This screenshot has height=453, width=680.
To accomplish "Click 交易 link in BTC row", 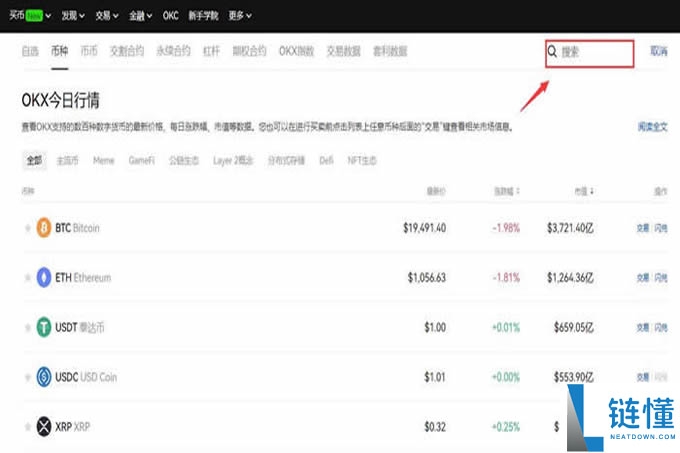I will click(643, 228).
